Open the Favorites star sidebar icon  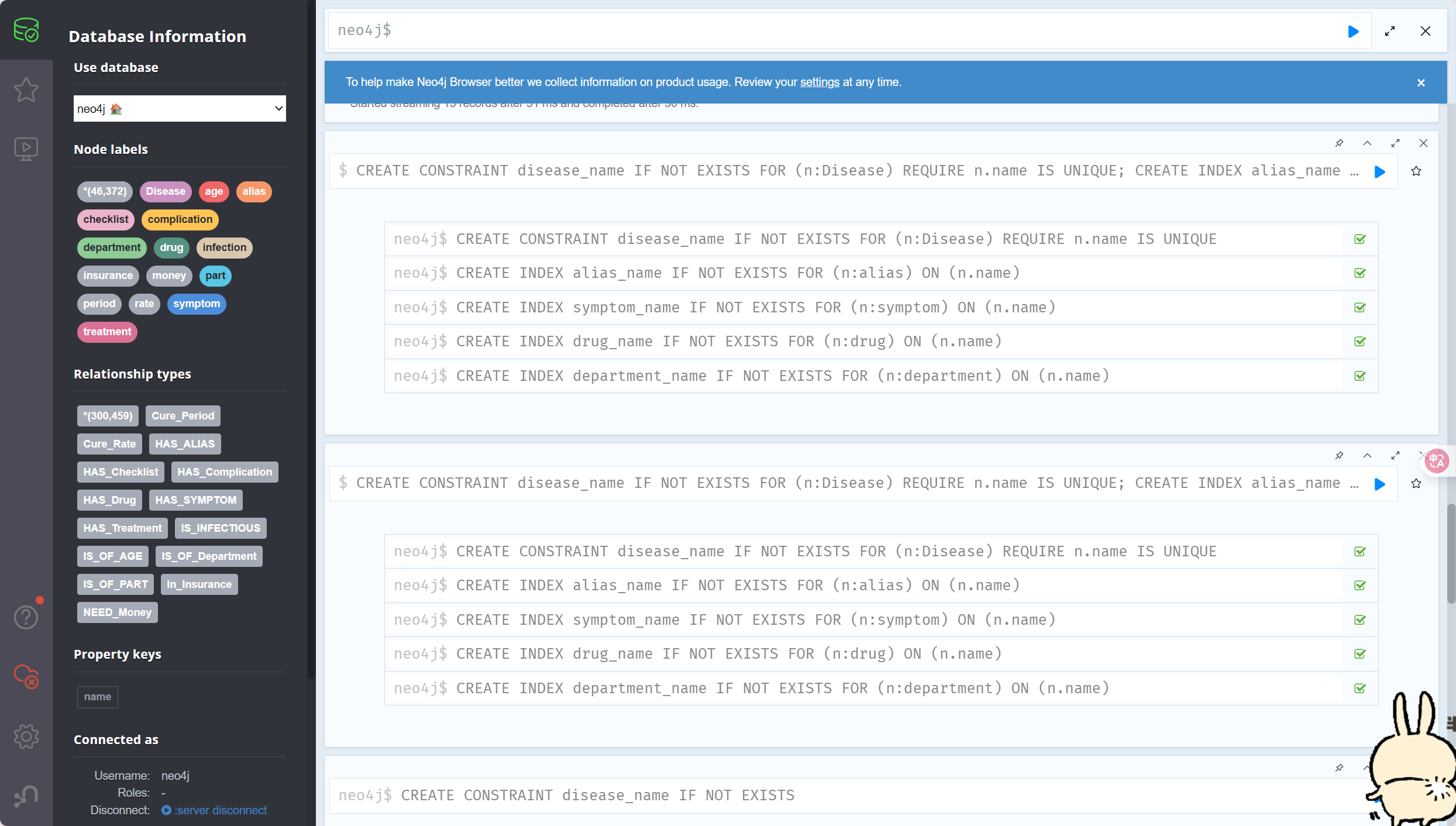(26, 90)
